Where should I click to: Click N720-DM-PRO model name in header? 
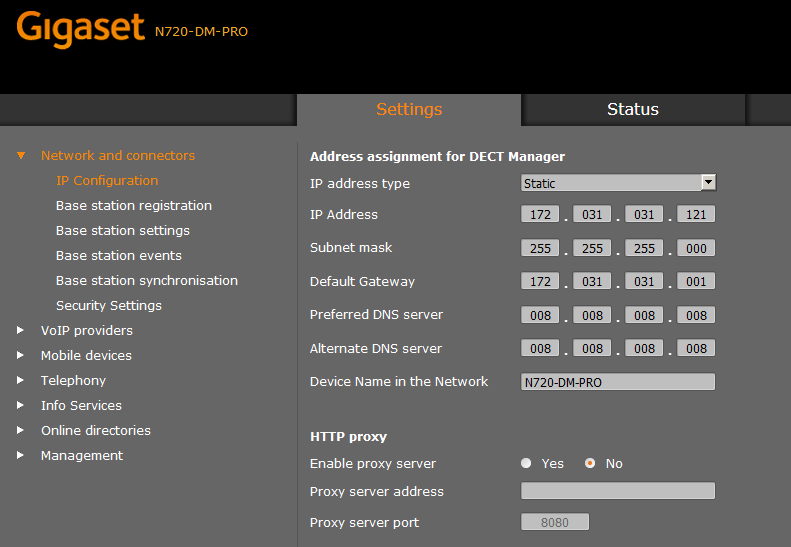[201, 32]
